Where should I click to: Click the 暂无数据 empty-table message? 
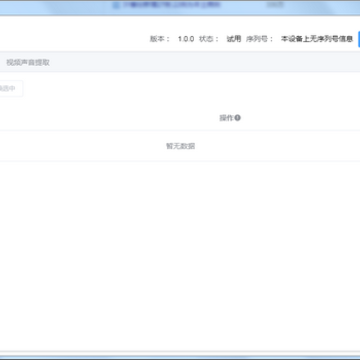tap(180, 146)
